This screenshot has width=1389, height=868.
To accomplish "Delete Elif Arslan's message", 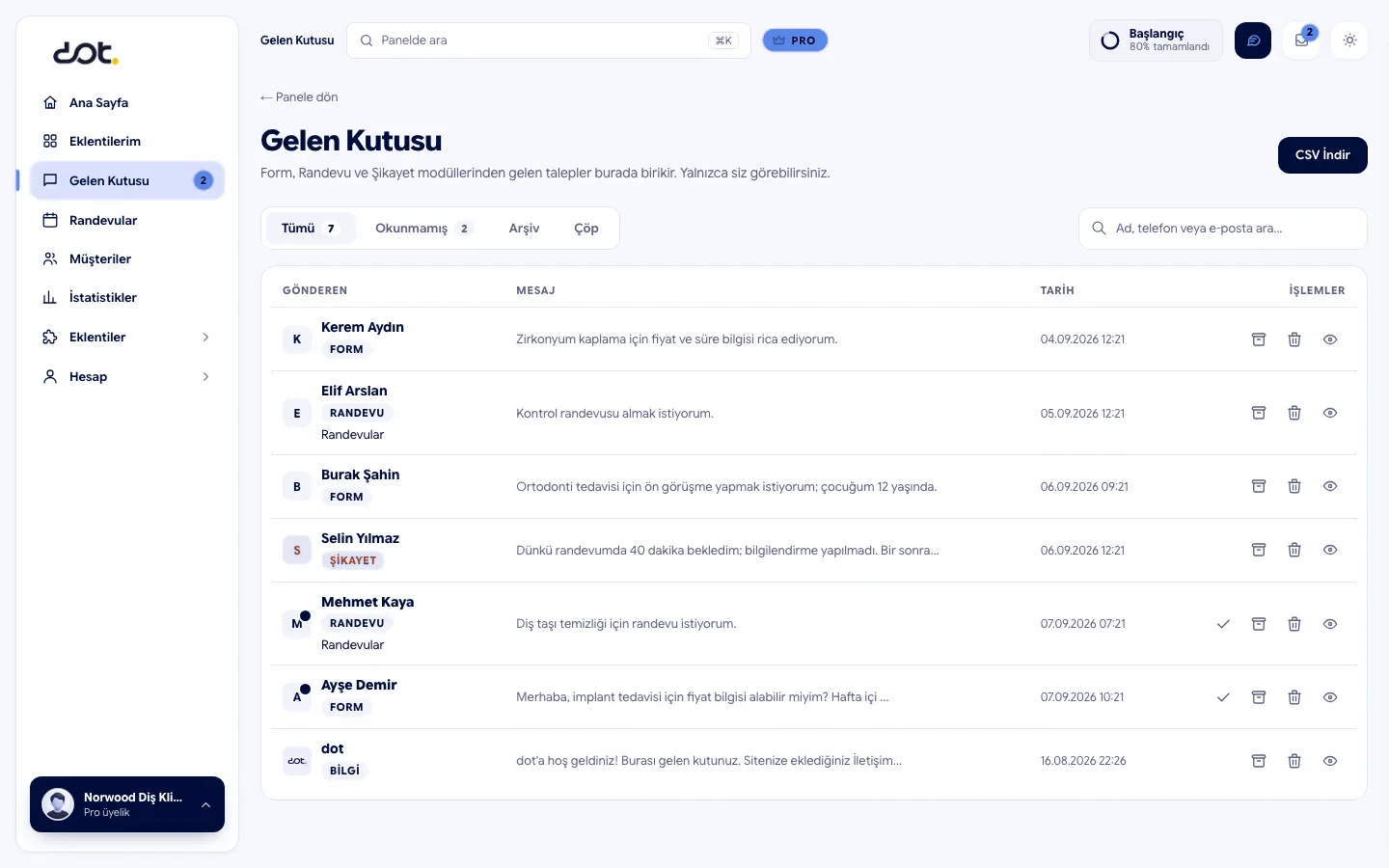I will coord(1294,413).
